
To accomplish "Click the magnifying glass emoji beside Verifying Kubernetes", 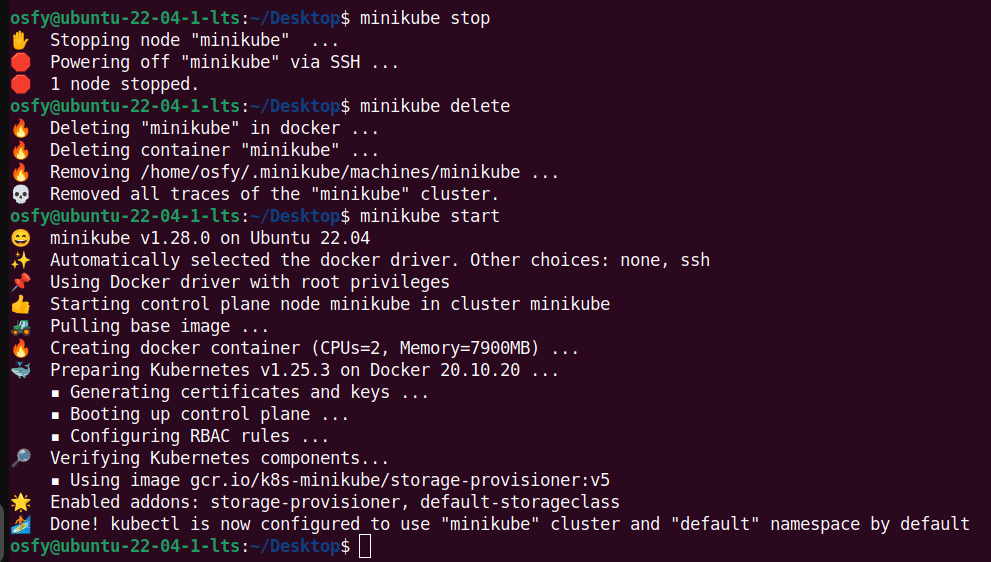I will point(20,458).
